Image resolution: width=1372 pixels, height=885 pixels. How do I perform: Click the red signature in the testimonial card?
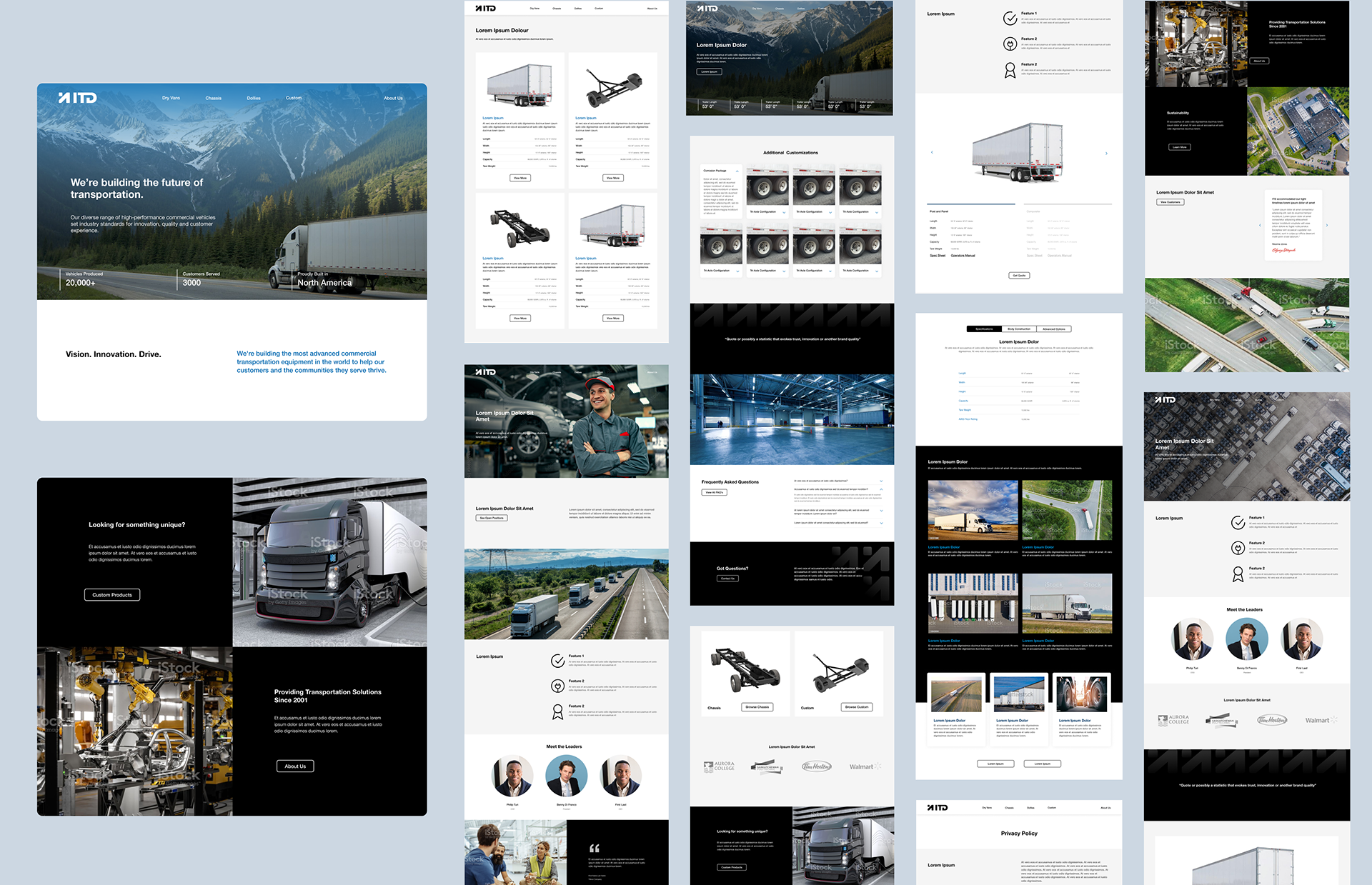point(1283,250)
